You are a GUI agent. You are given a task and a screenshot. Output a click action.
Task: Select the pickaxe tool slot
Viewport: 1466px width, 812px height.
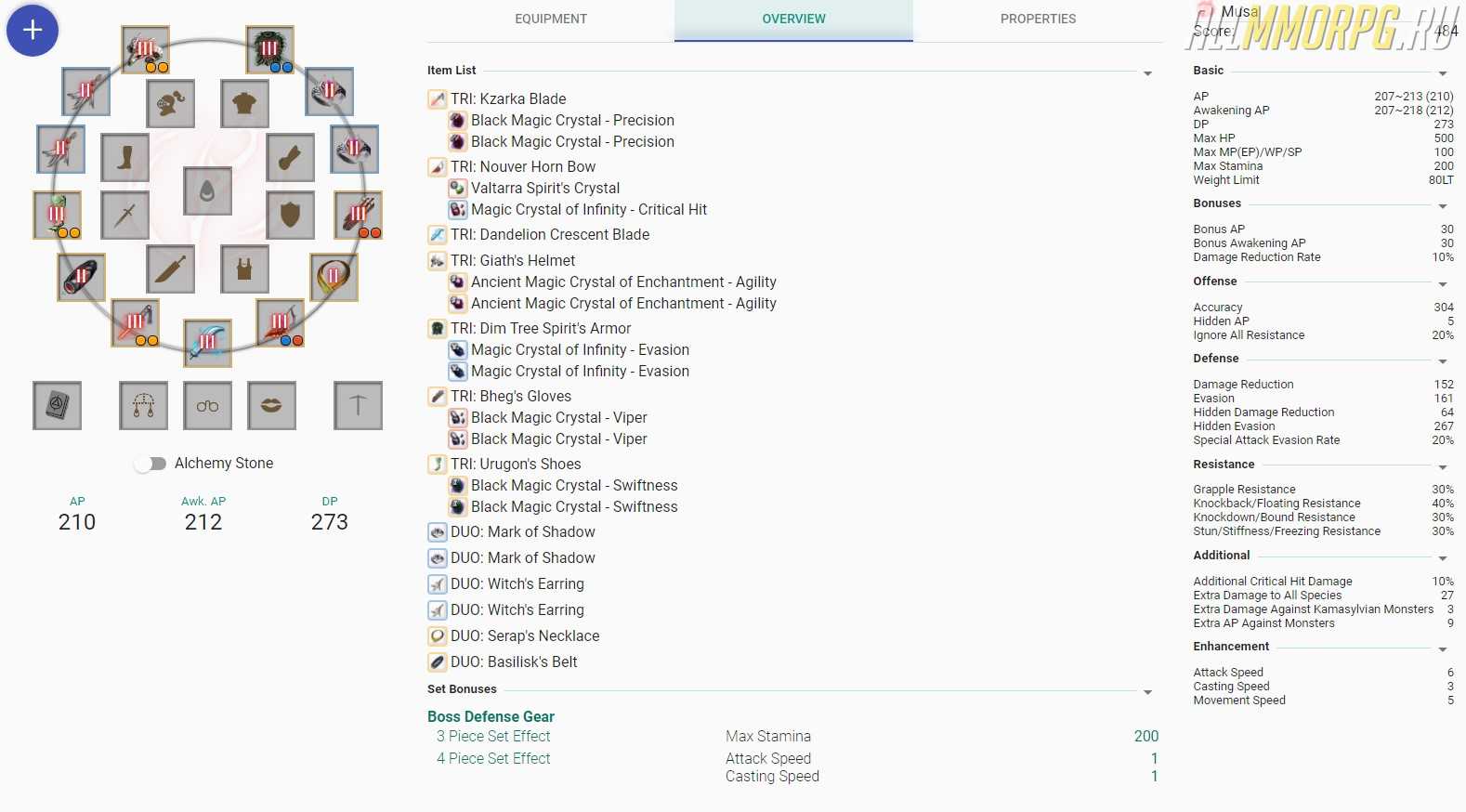(358, 405)
